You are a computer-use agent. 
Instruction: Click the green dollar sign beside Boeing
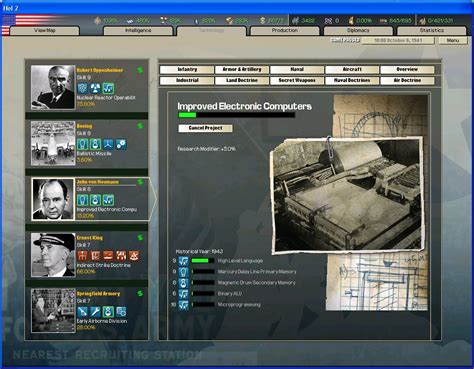coord(140,126)
